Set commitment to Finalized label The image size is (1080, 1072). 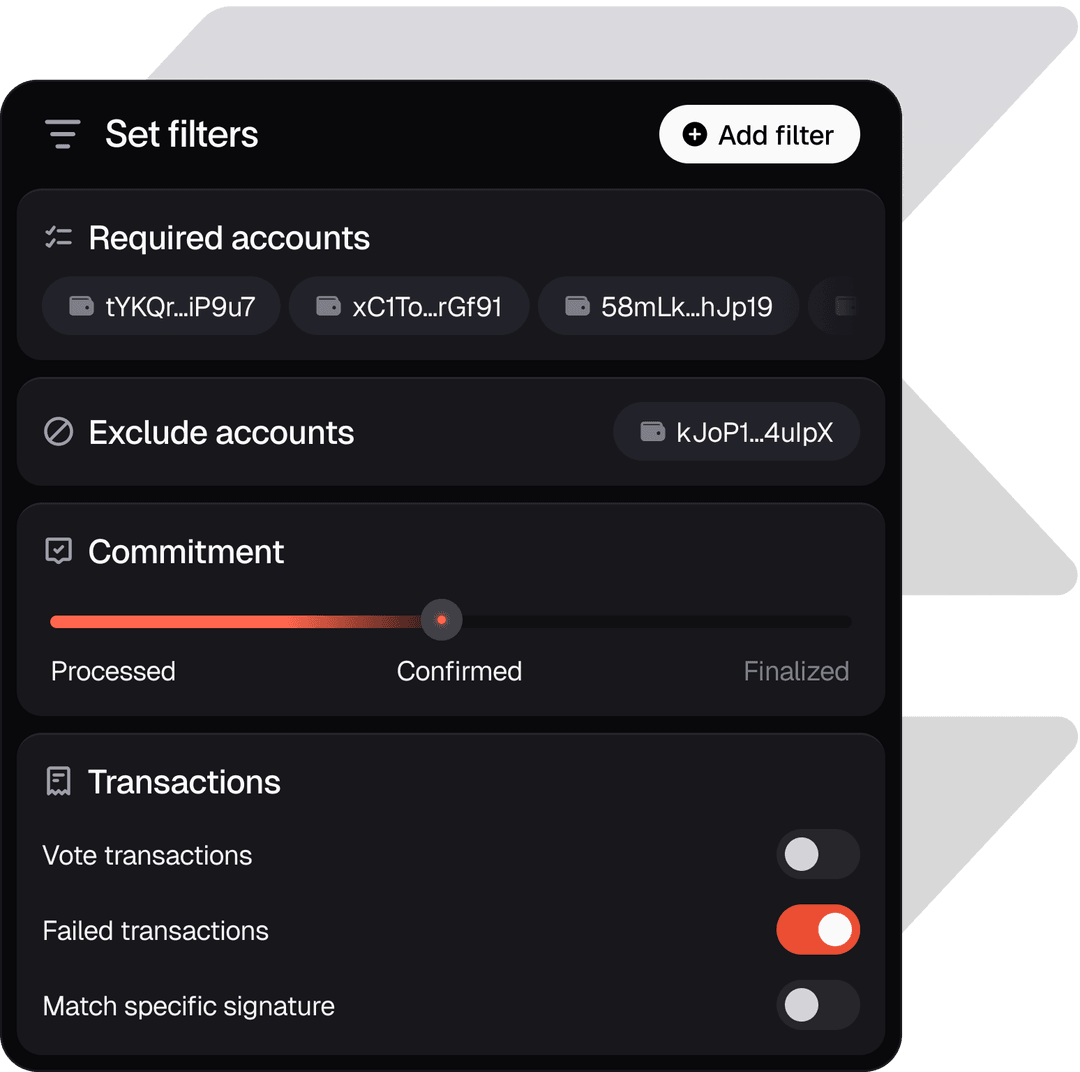pyautogui.click(x=796, y=671)
